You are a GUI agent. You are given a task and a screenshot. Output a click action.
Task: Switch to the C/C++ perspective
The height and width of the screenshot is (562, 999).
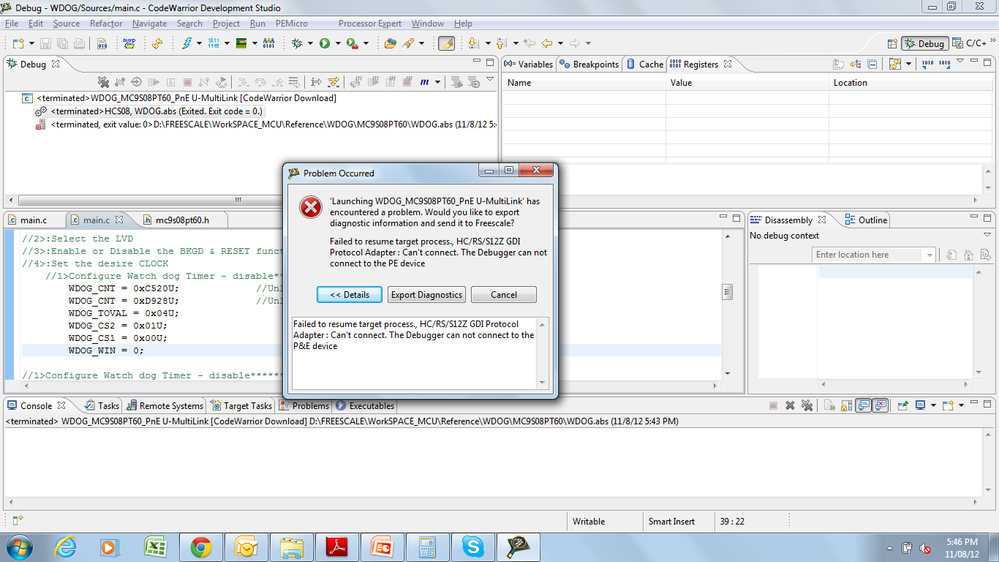(969, 43)
